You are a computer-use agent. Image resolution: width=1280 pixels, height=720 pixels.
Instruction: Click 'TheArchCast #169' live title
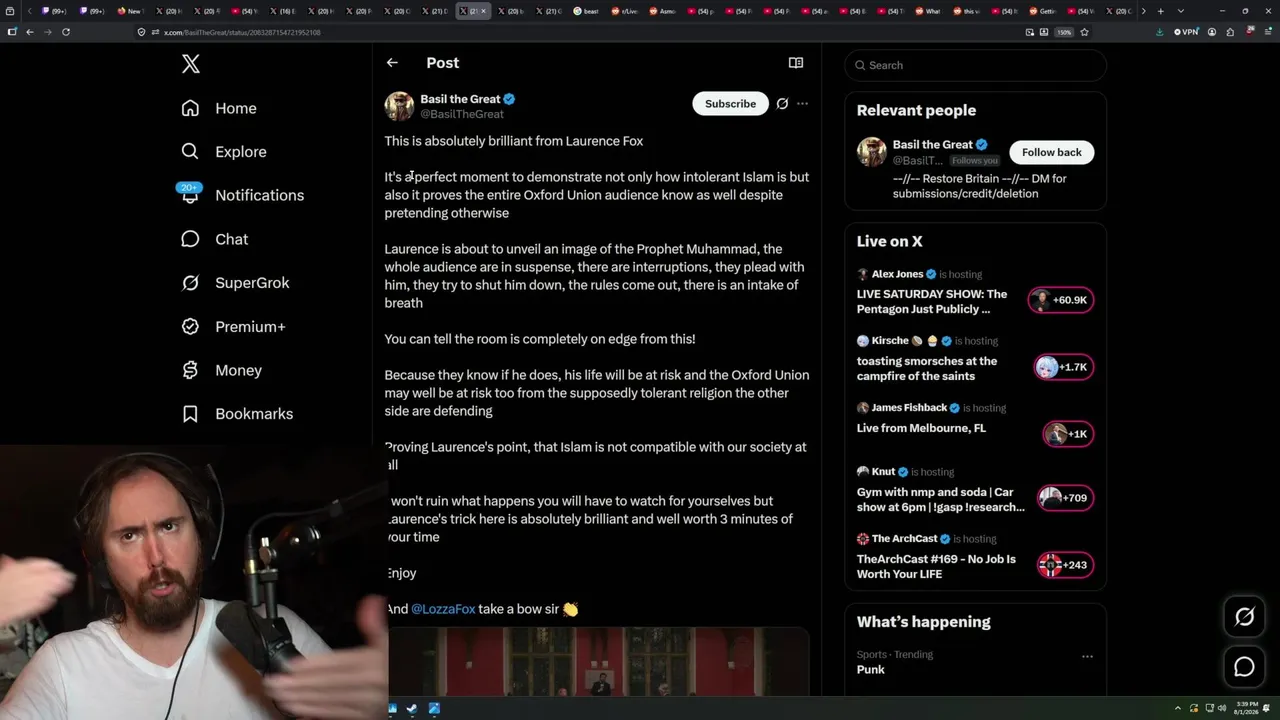(936, 566)
